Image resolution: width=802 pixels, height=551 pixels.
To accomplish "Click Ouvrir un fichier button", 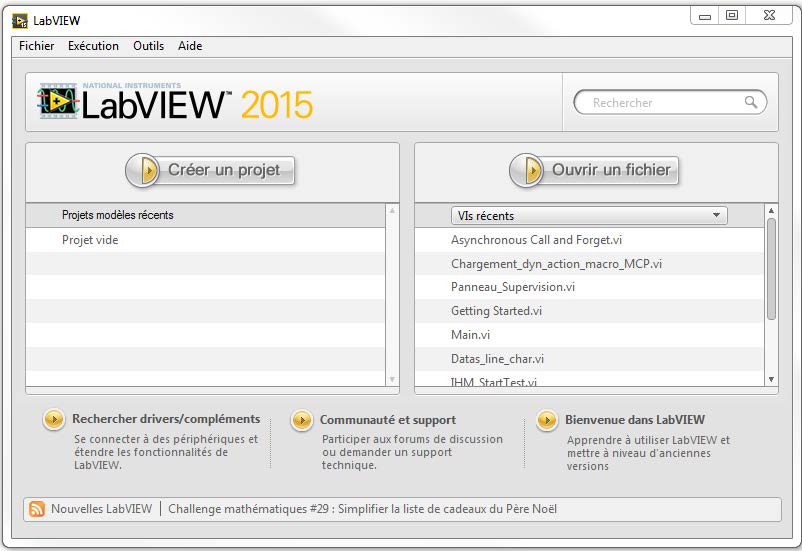I will tap(594, 170).
